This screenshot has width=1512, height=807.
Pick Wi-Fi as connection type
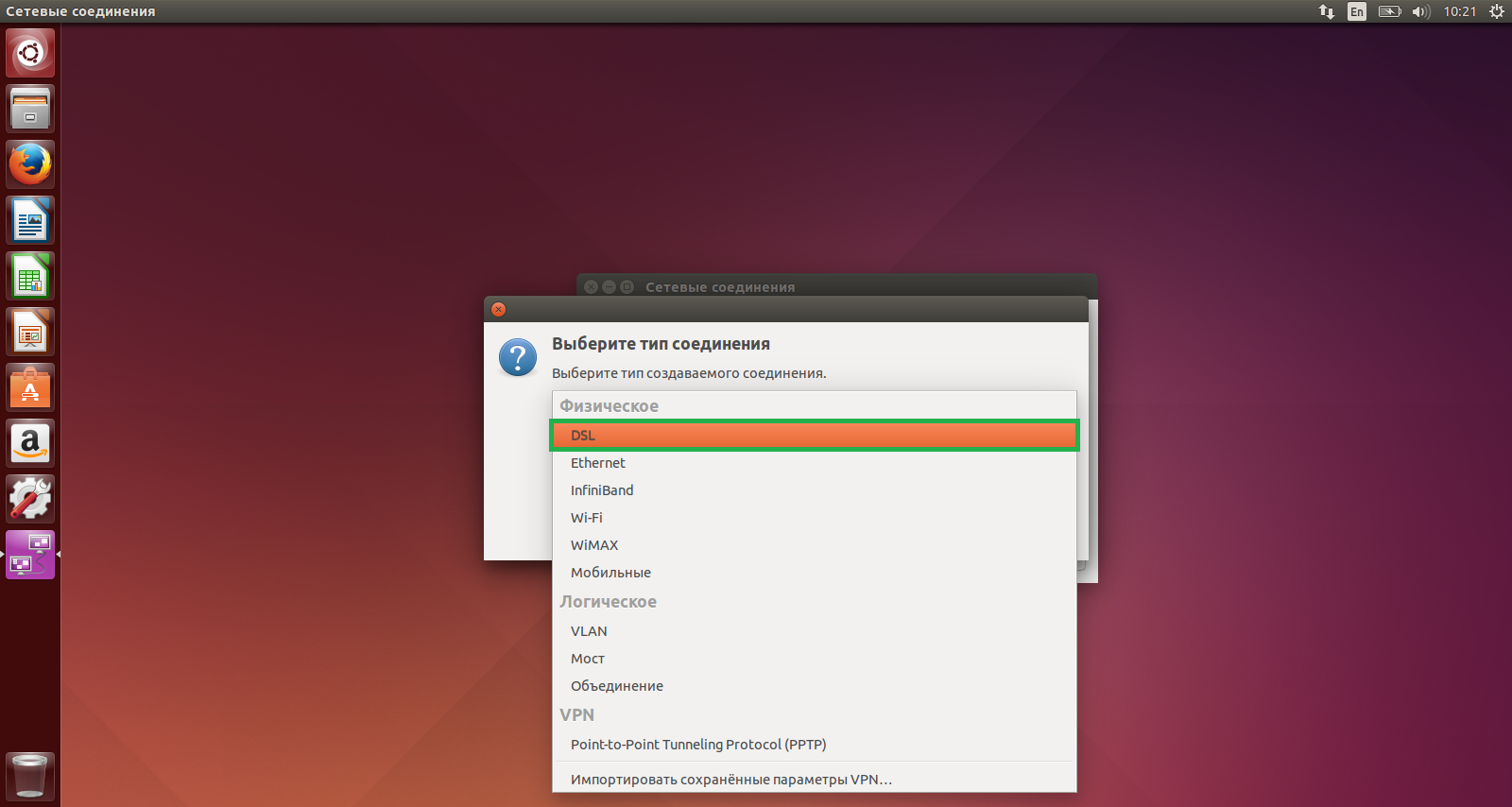tap(815, 518)
